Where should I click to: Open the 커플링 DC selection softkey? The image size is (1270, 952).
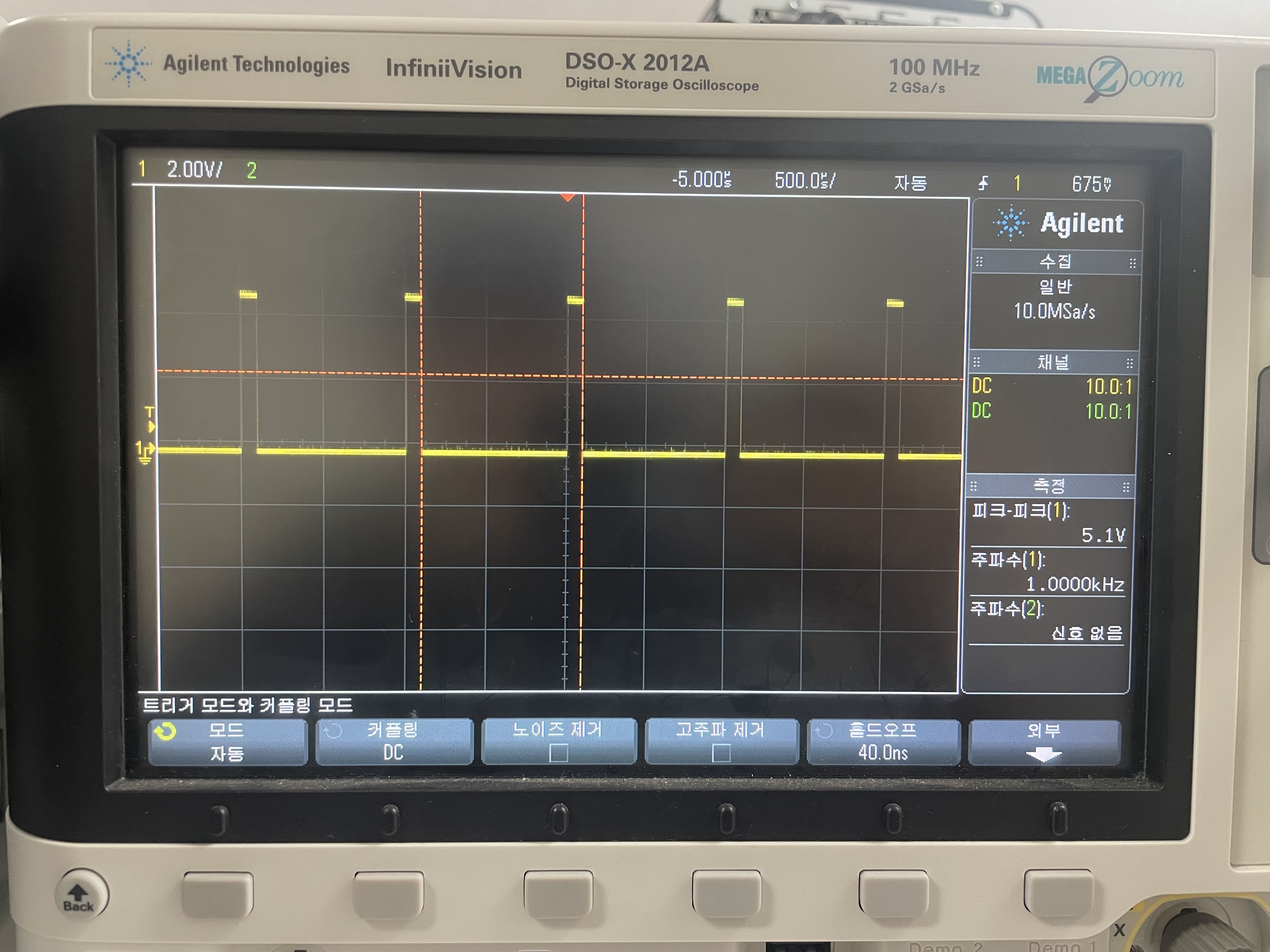tap(394, 742)
